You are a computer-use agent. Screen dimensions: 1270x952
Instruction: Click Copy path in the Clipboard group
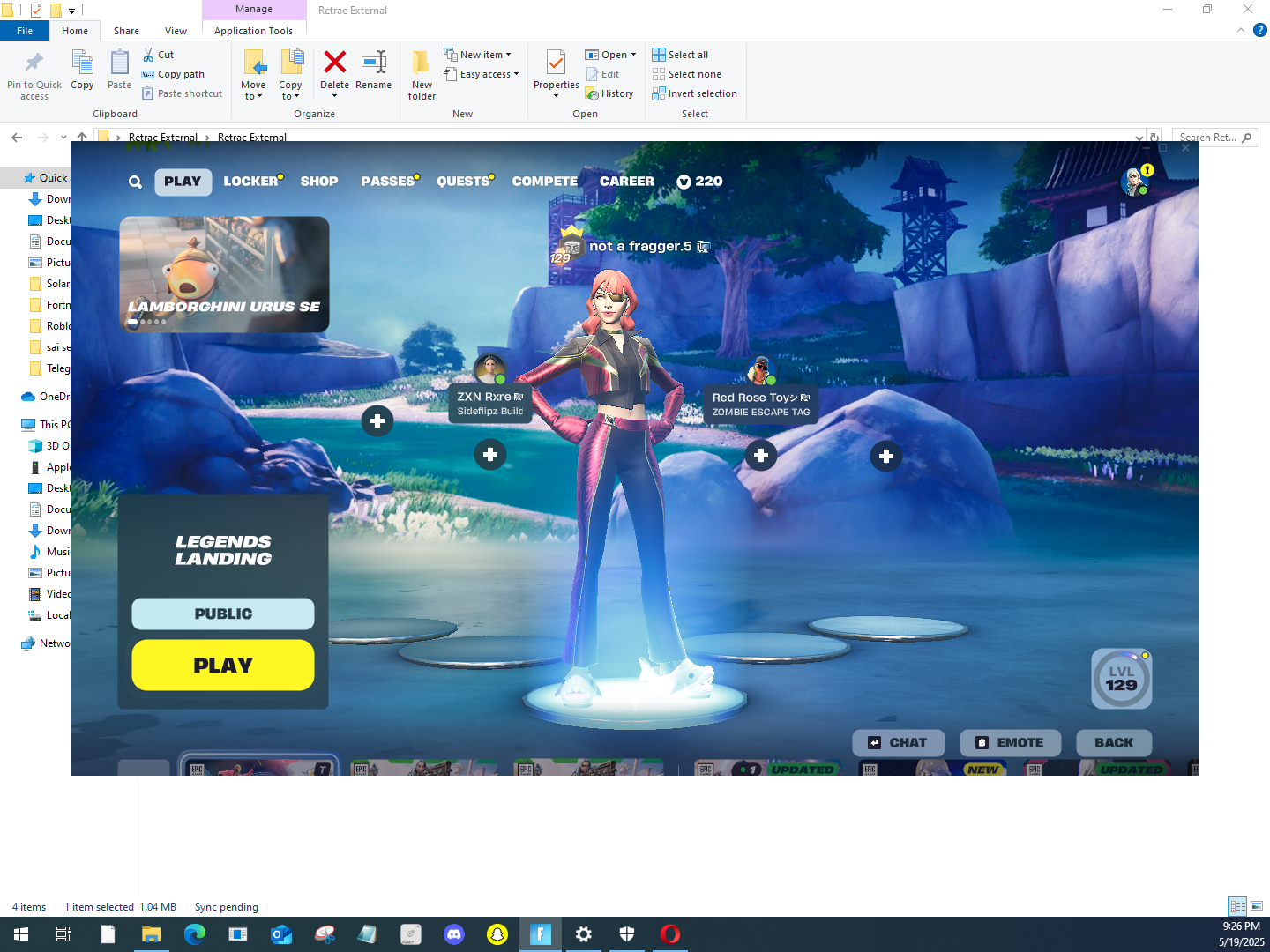pos(173,74)
